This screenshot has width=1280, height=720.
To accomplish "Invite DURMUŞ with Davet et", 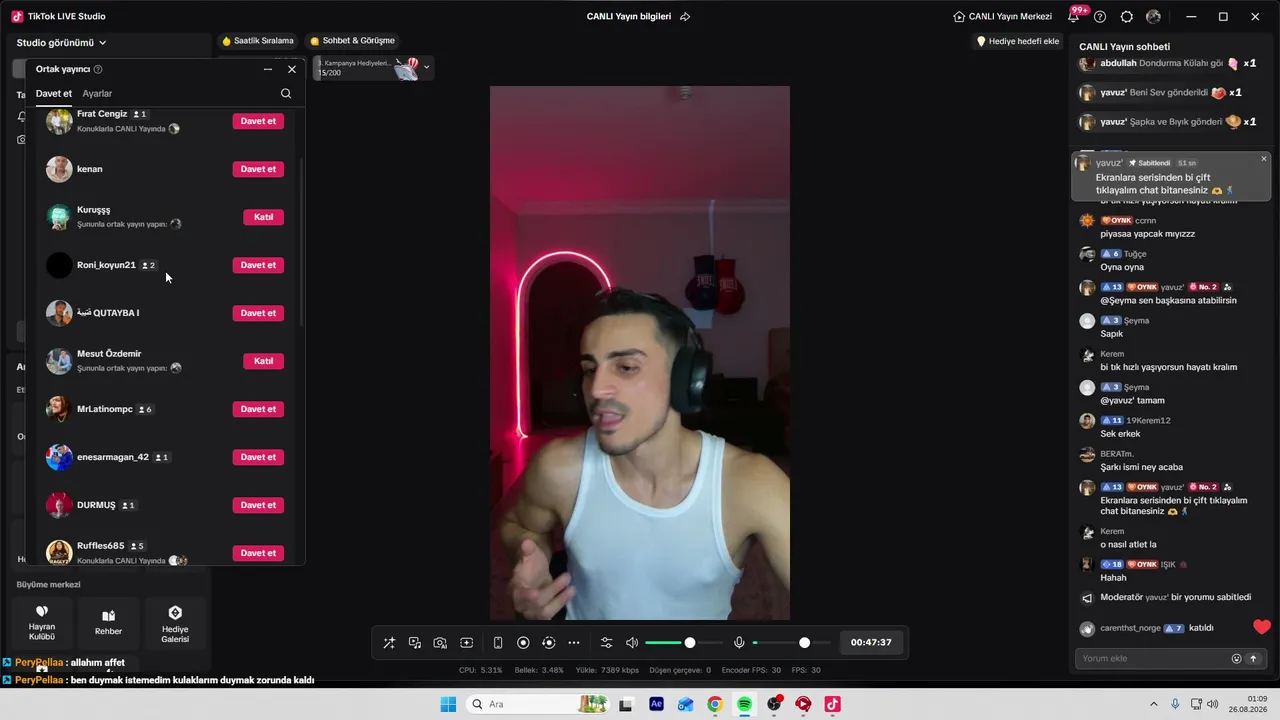I will (258, 505).
